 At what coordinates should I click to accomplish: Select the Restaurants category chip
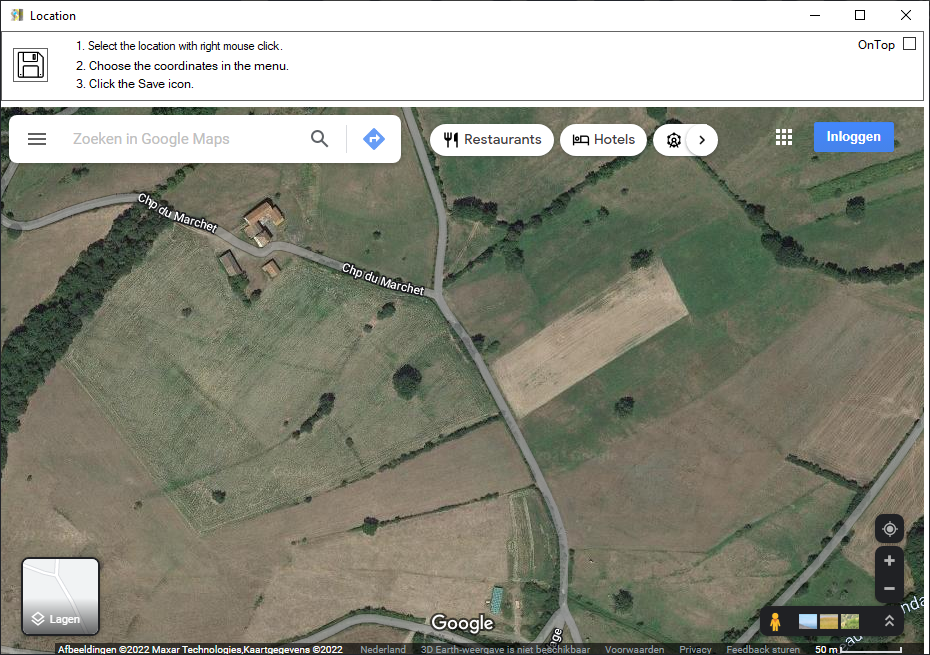click(x=492, y=140)
